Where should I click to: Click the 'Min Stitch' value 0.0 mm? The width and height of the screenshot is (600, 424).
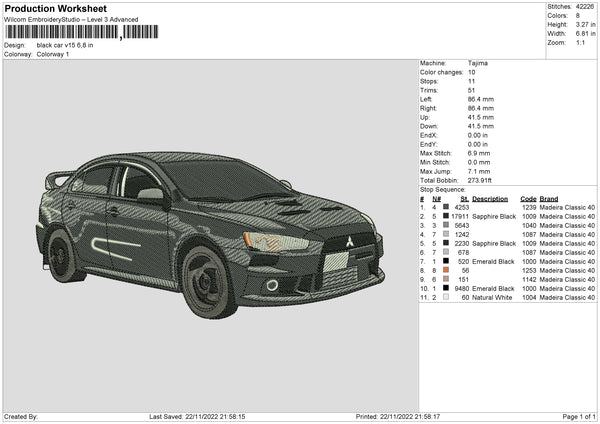pos(479,162)
